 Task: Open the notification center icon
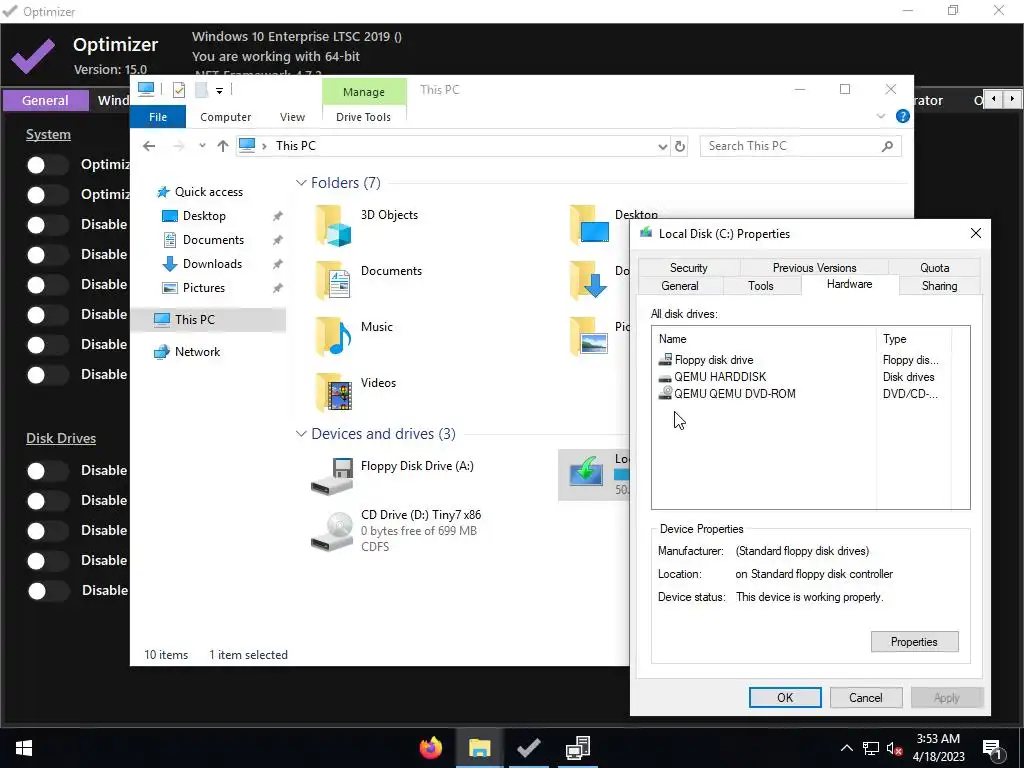tap(992, 748)
